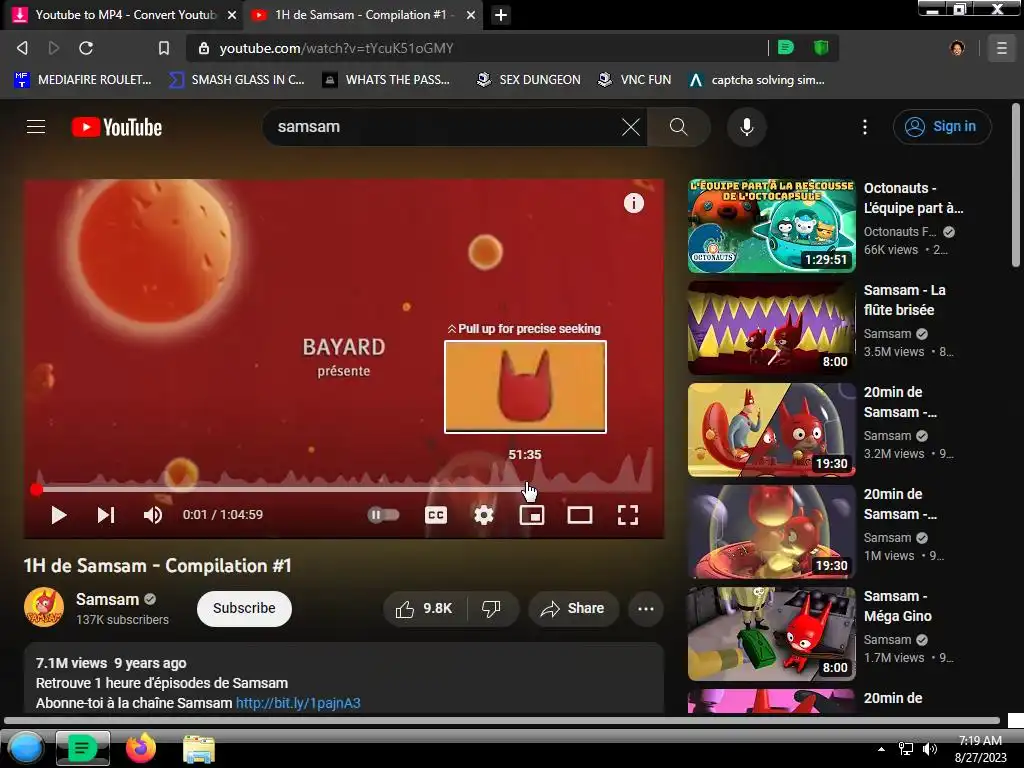Launch Firefox from the taskbar
1024x768 pixels.
[140, 748]
